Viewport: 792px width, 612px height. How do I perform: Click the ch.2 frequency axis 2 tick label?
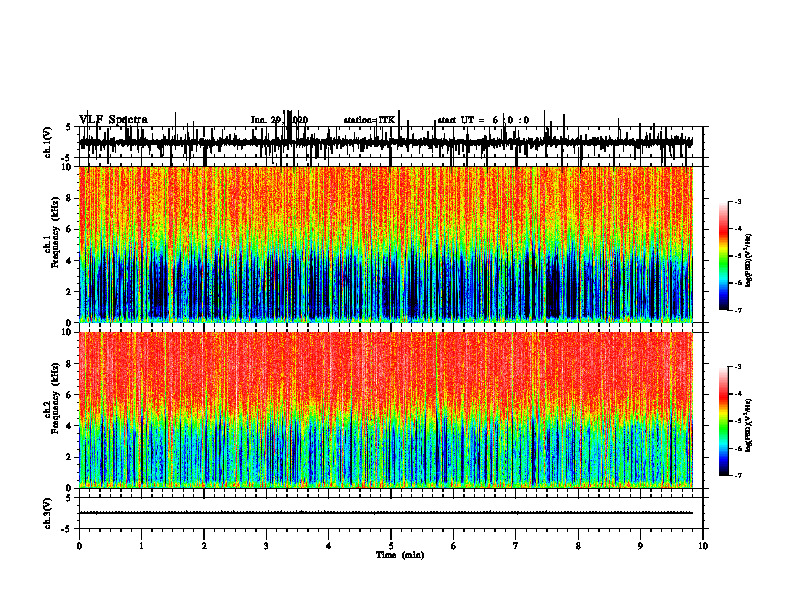(x=70, y=457)
